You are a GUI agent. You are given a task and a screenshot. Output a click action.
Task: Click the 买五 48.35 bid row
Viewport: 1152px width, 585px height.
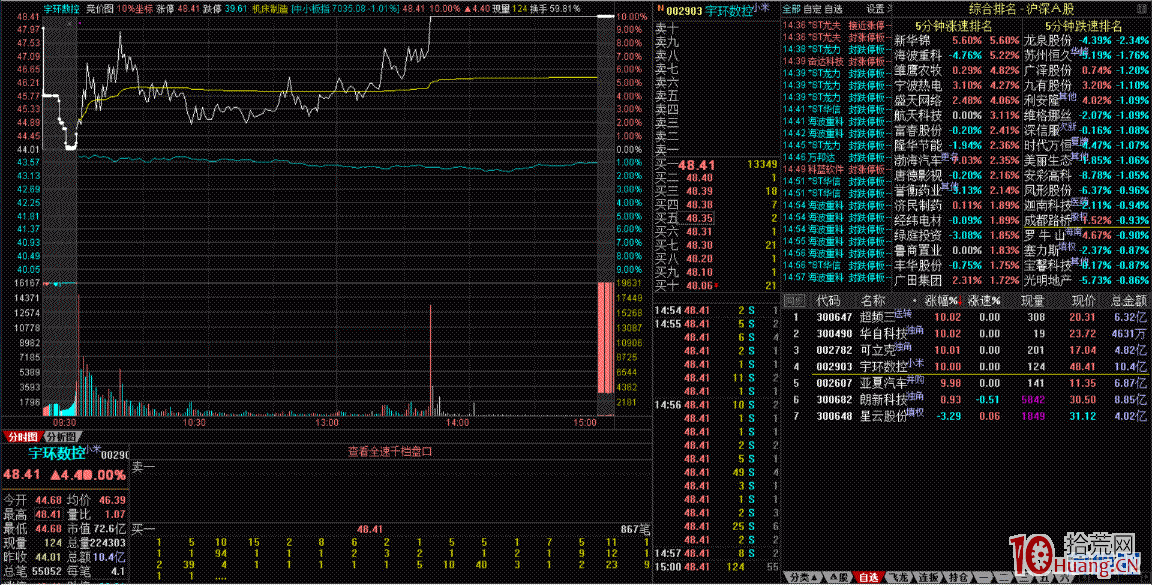coord(716,218)
